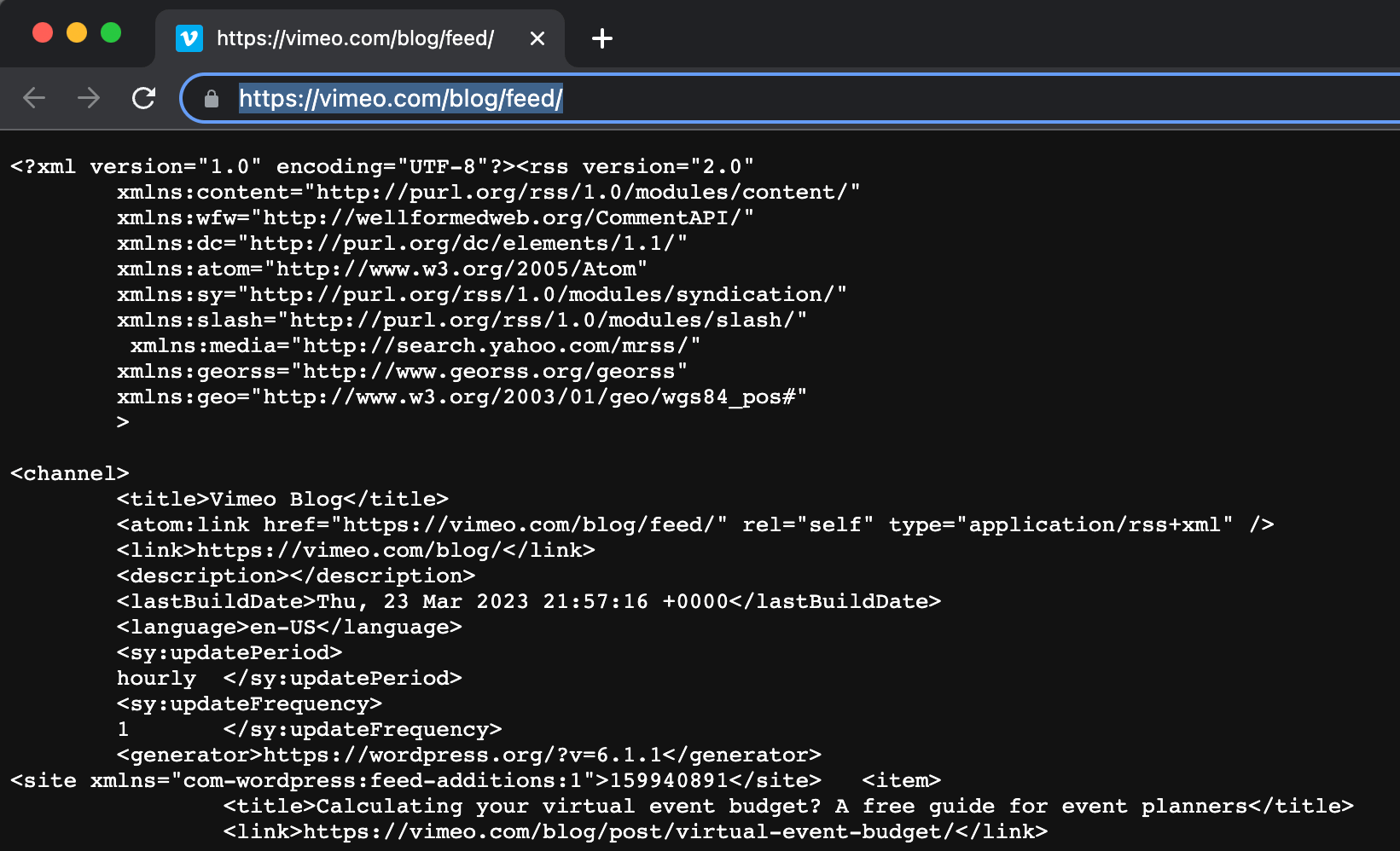
Task: Reload the page with refresh icon
Action: pos(143,98)
